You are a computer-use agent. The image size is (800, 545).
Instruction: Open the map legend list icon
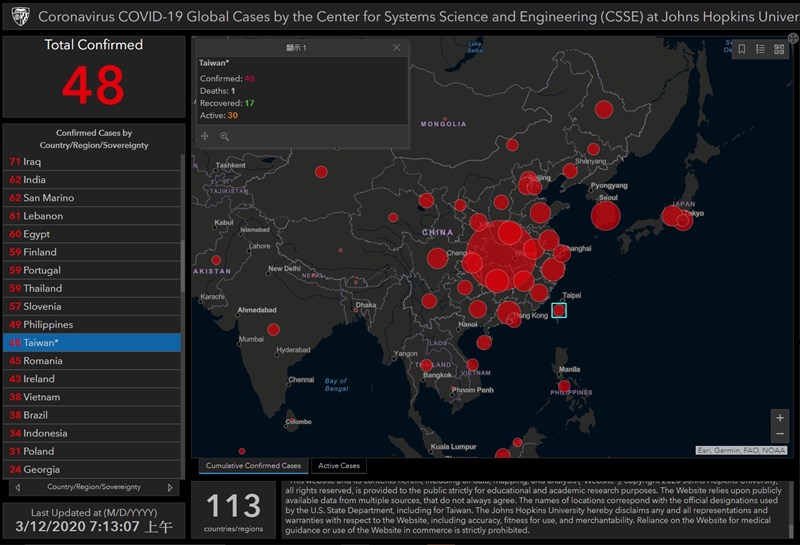[760, 49]
